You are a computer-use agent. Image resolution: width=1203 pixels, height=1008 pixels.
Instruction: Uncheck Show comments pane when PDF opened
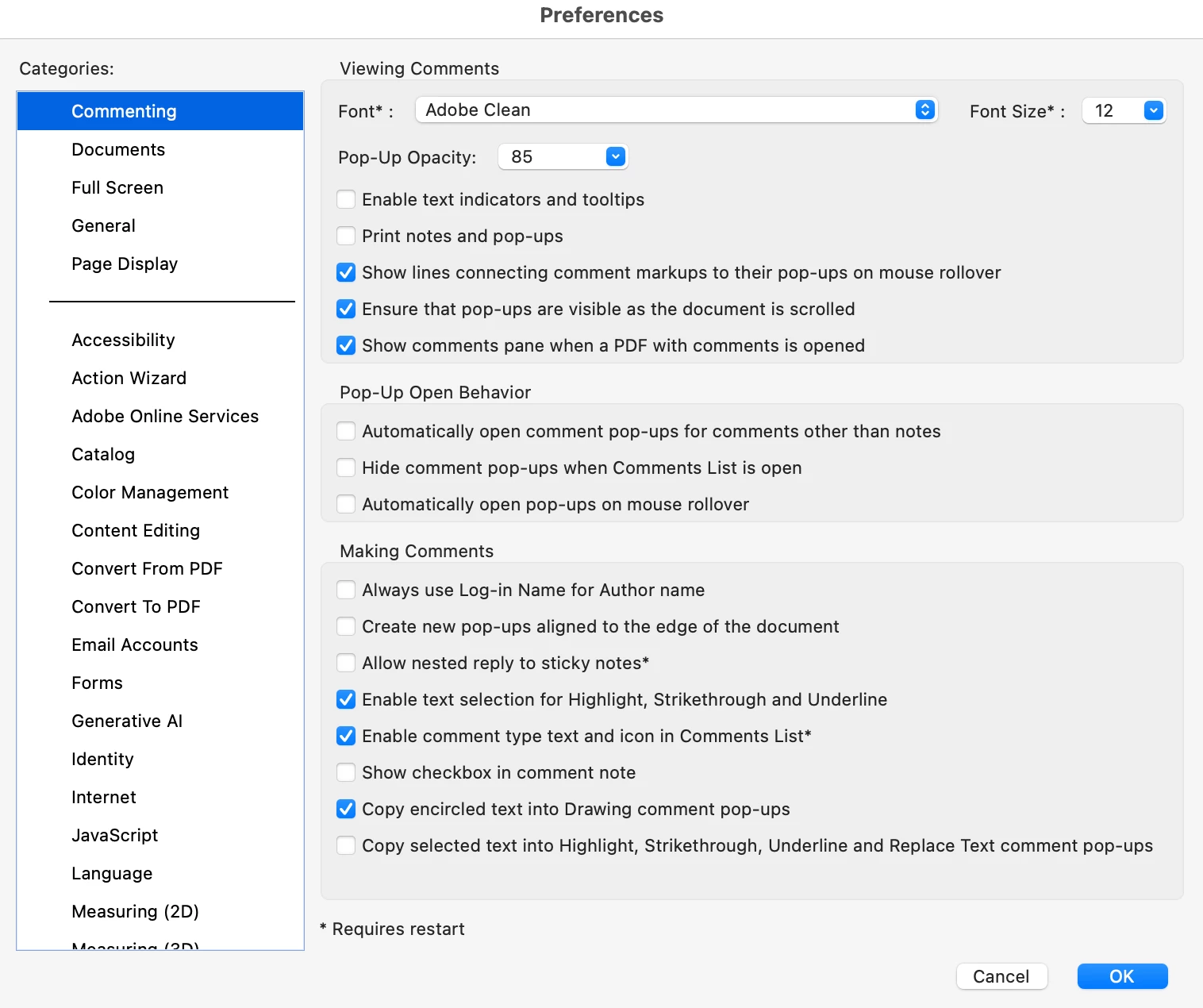coord(346,345)
